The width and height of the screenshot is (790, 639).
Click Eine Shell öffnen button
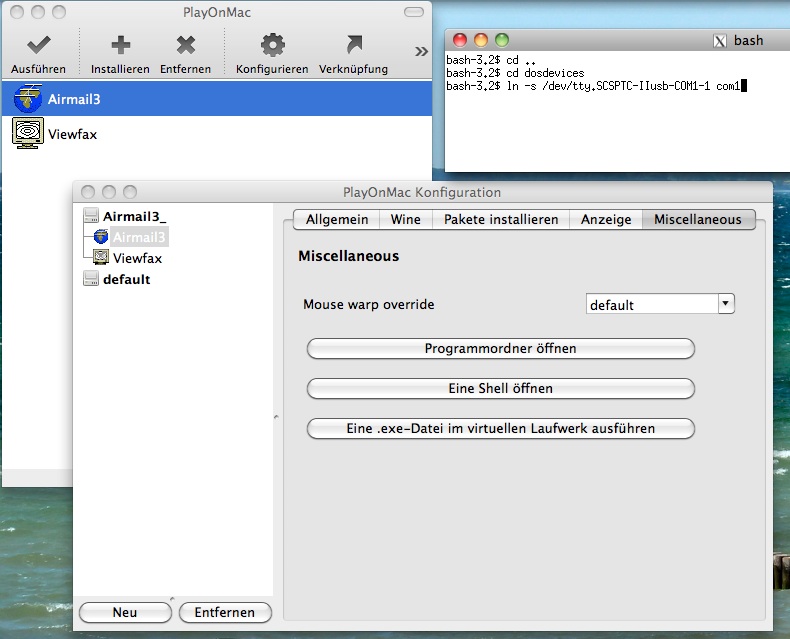[500, 388]
